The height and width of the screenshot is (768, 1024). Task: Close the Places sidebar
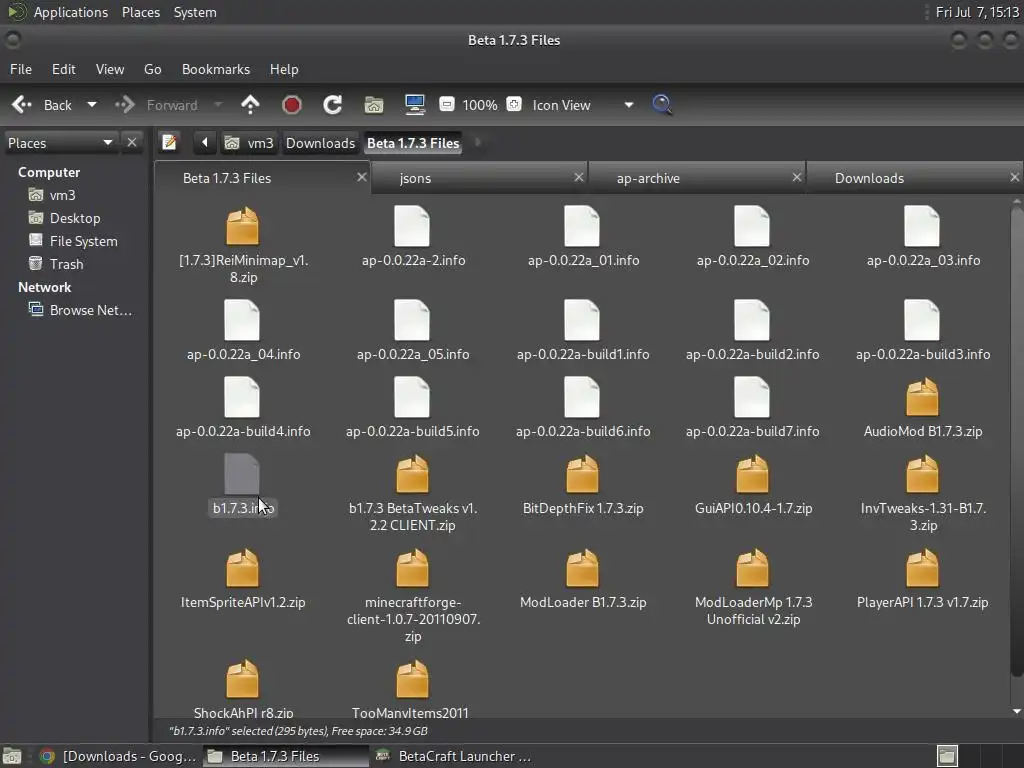coord(132,142)
